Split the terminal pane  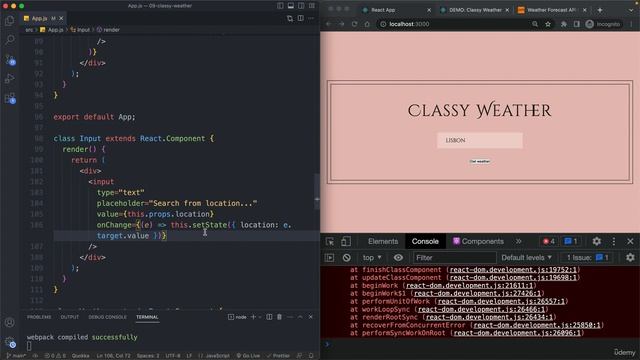click(x=269, y=317)
